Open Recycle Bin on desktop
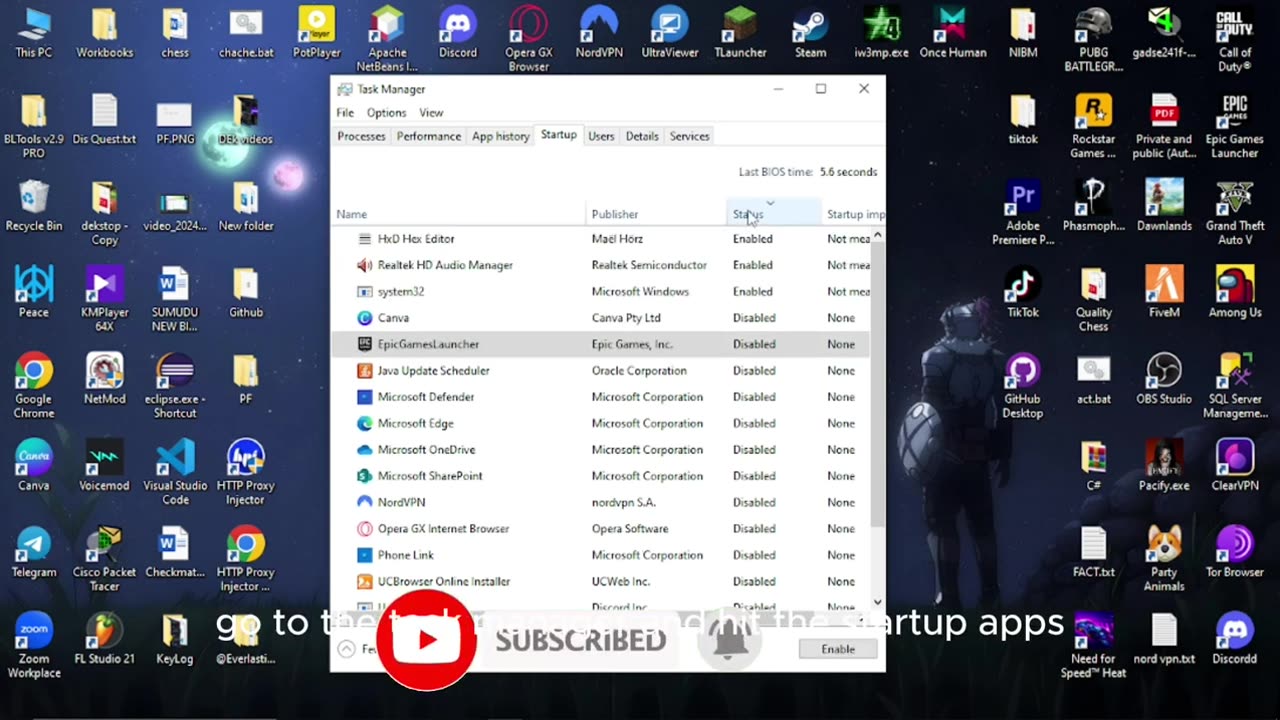Screen dimensions: 1280x720 [x=34, y=206]
